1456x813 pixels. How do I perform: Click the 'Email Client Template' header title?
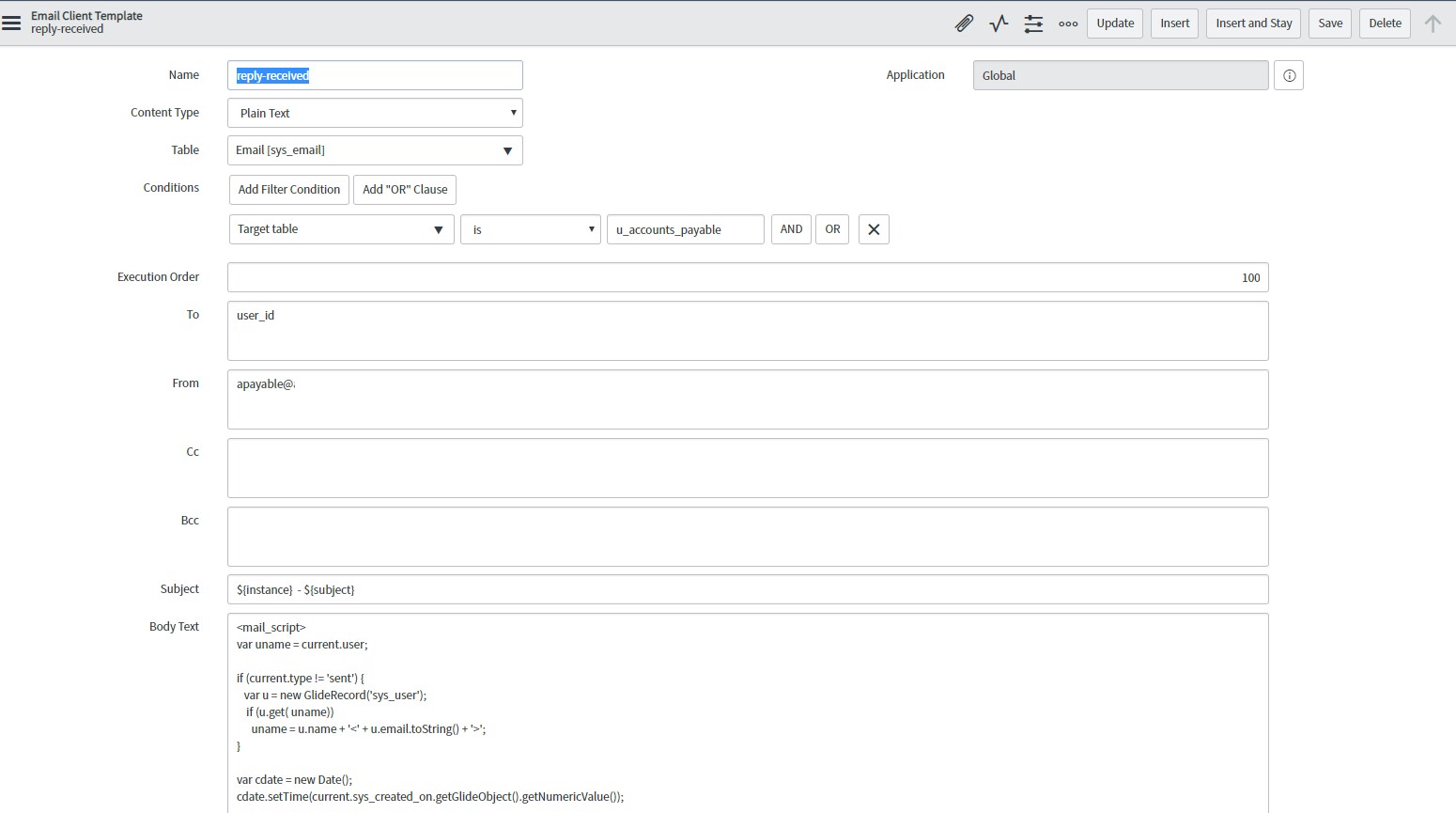click(86, 16)
